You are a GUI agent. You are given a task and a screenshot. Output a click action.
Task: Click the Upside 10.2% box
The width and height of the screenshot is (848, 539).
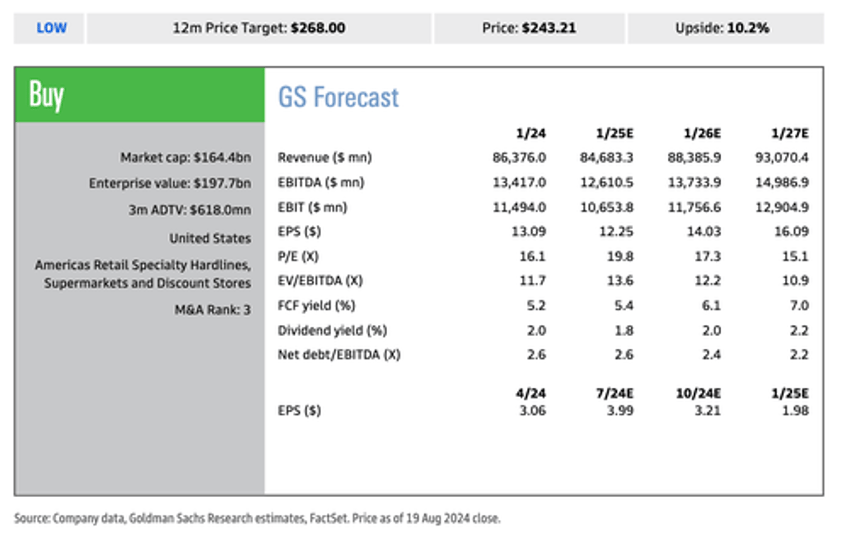(x=725, y=28)
